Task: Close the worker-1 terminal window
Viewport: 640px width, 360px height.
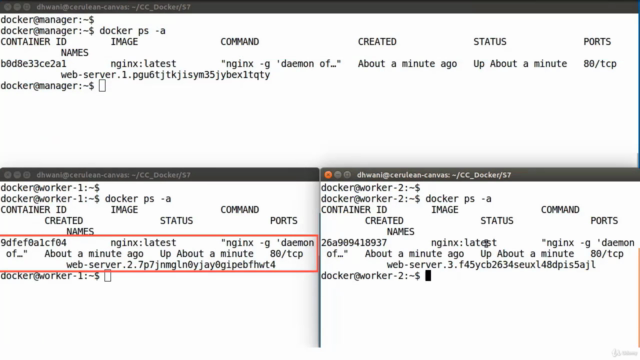Action: click(x=7, y=175)
